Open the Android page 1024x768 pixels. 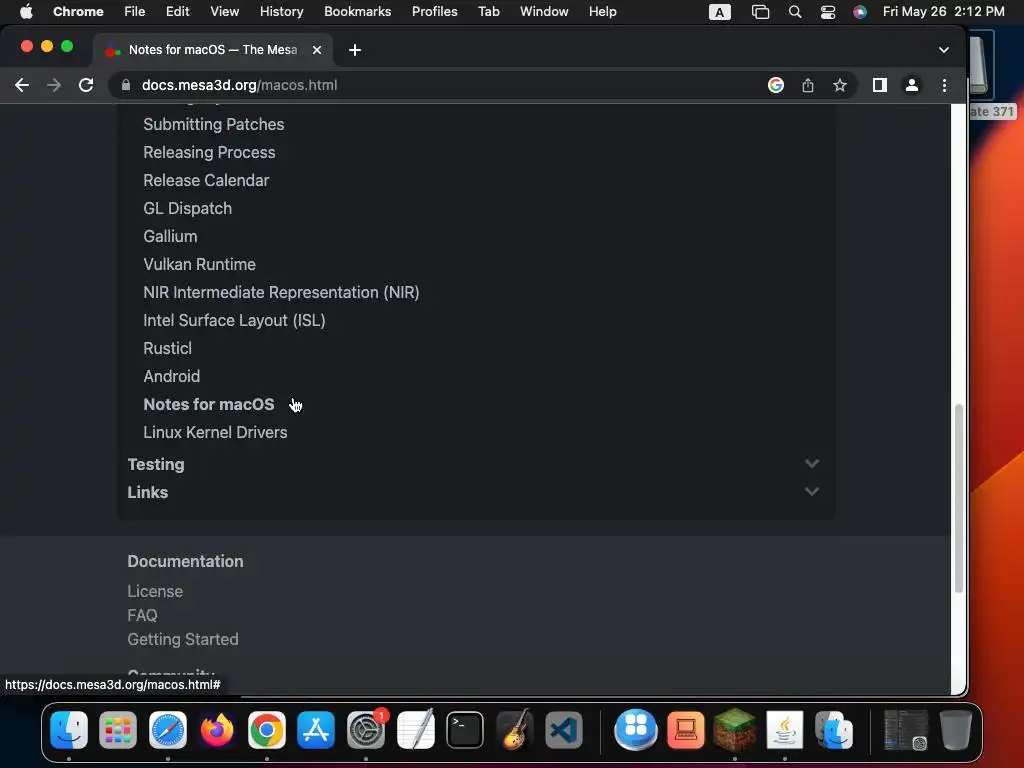click(x=171, y=377)
